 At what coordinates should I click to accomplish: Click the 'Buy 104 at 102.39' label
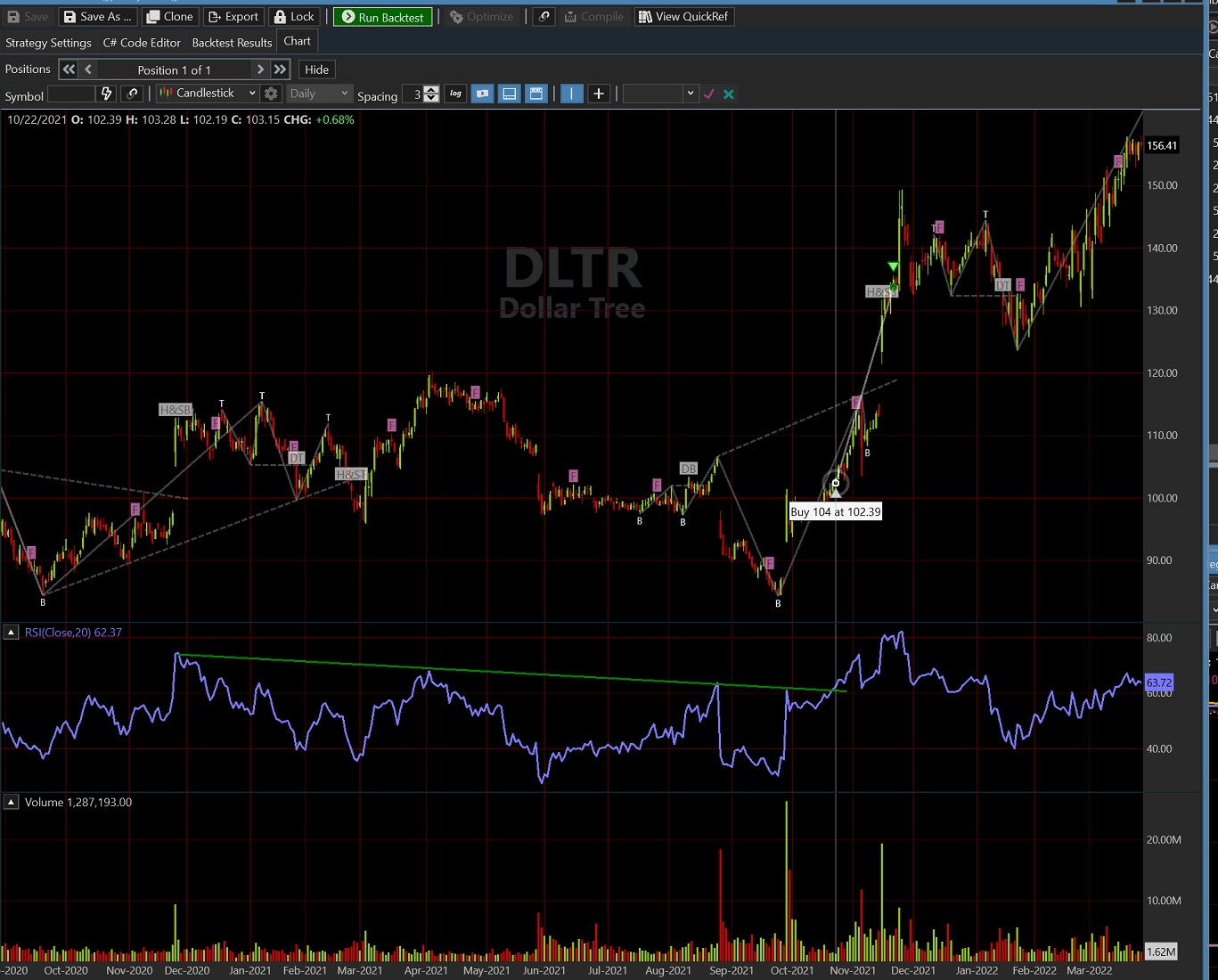point(836,512)
